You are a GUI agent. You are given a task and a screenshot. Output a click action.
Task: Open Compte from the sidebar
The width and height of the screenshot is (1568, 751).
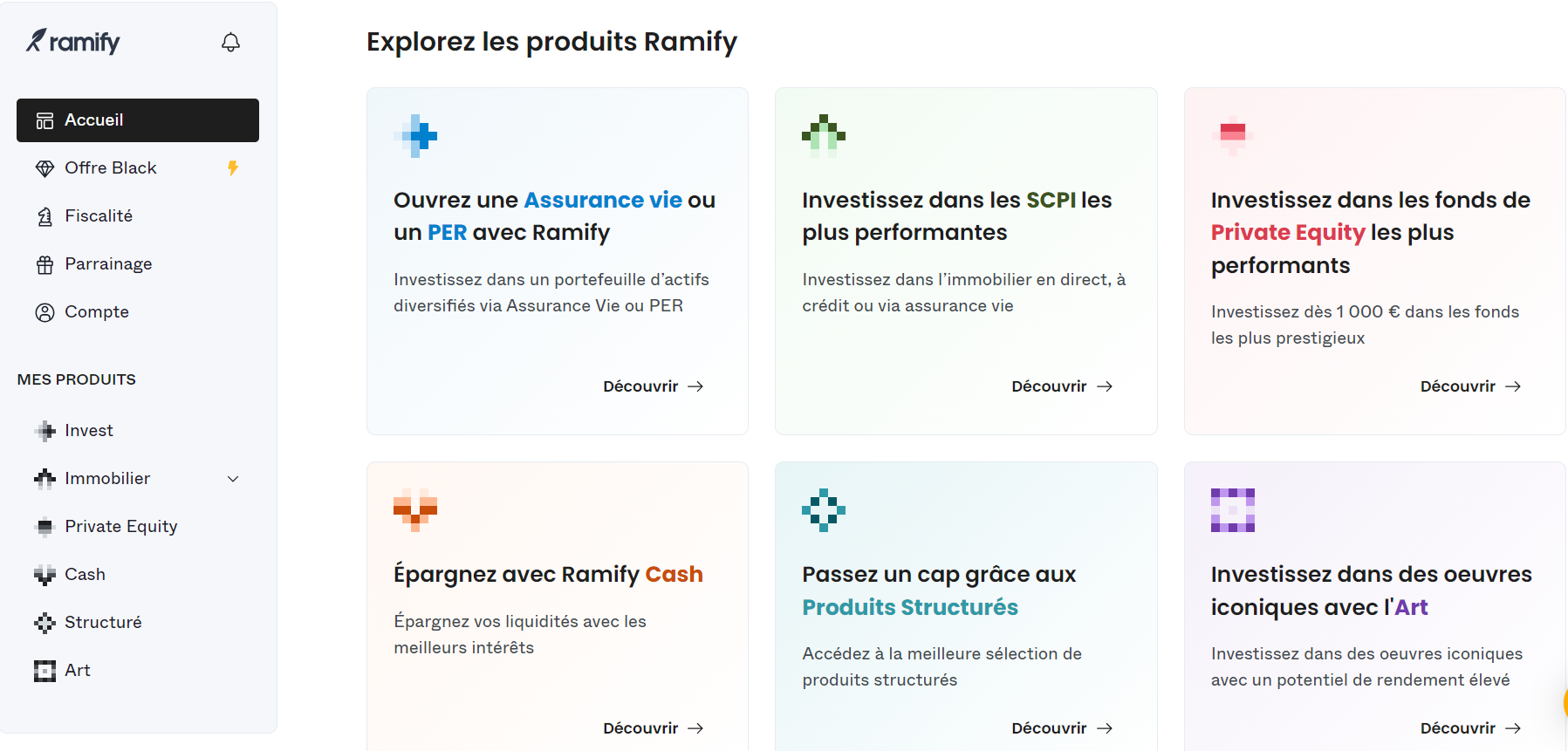click(96, 311)
